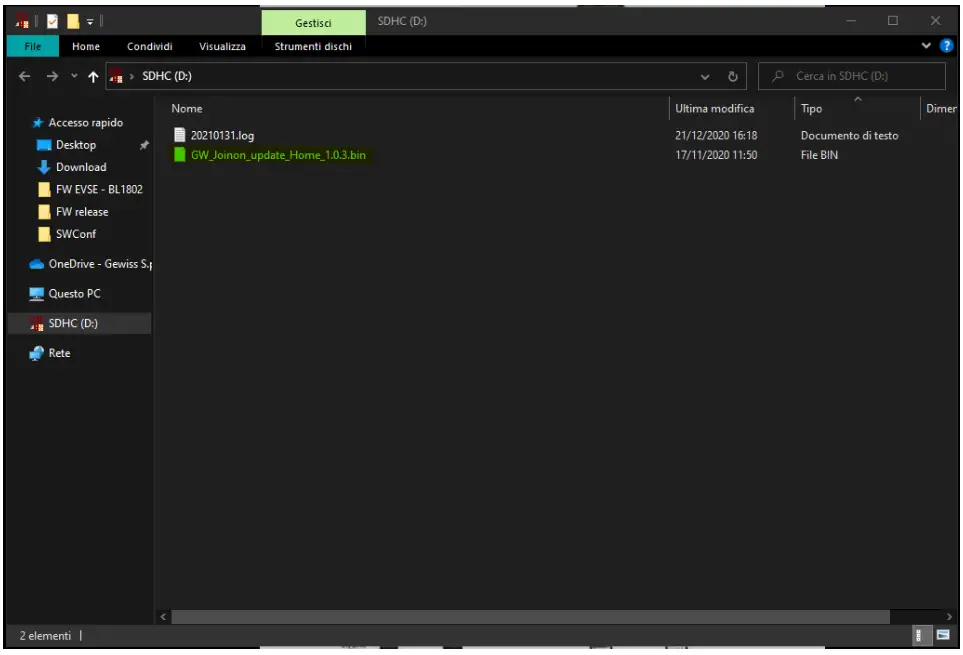Open the Quick Access Toolbar customize dropdown
The height and width of the screenshot is (655, 963).
tap(90, 21)
